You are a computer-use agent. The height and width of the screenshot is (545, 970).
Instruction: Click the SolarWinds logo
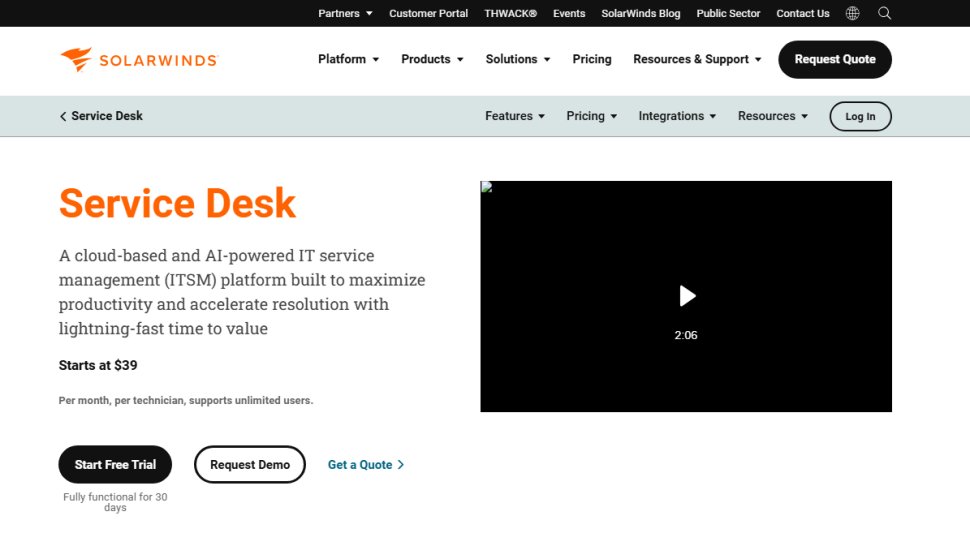coord(139,59)
